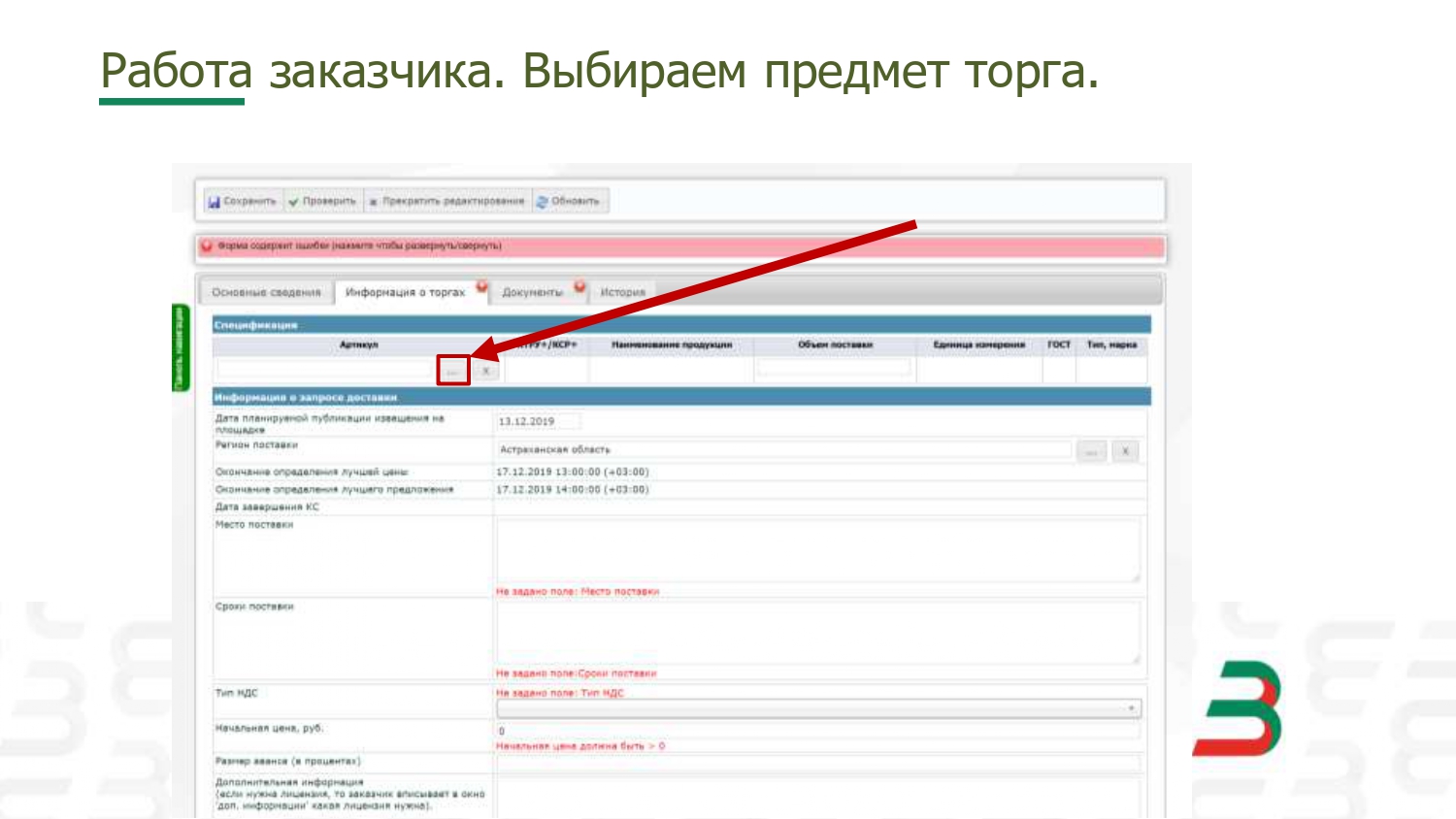Click the Начальная цена, руб. field

pos(818,731)
